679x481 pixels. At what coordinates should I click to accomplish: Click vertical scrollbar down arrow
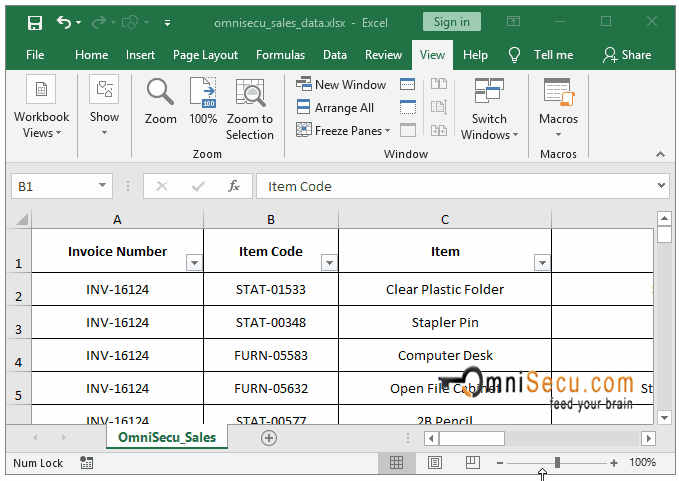point(664,418)
